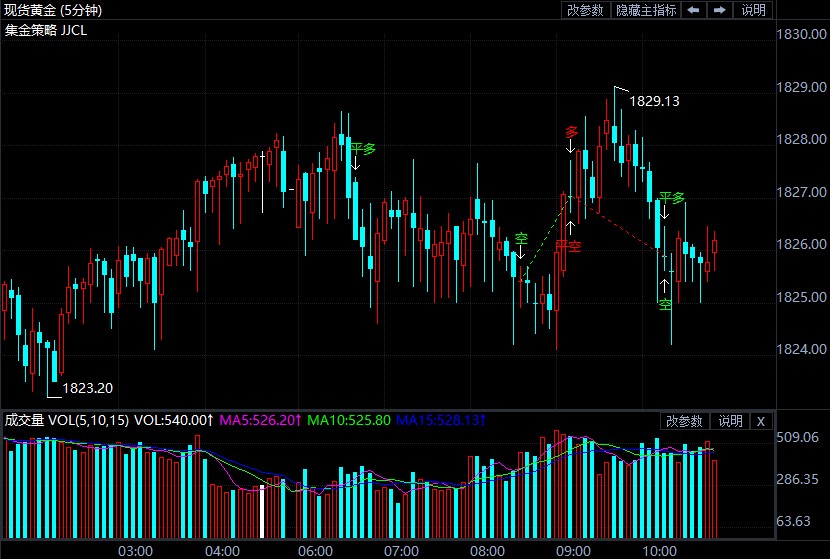Click the 平多 signal near 06:30
Image resolution: width=830 pixels, height=559 pixels.
(x=363, y=149)
